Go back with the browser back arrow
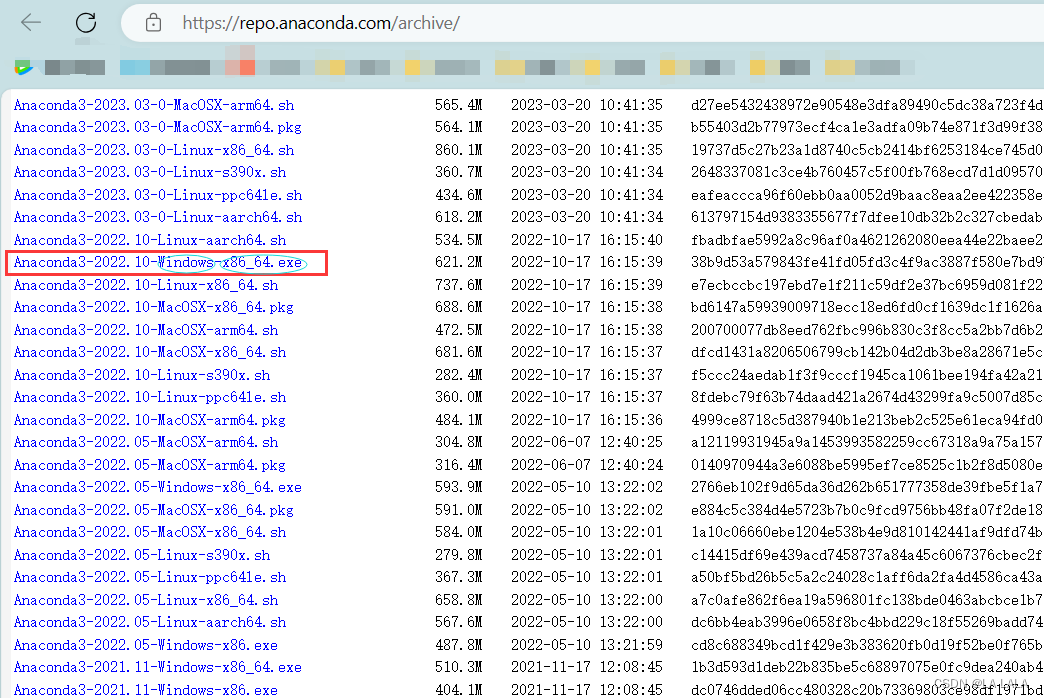The image size is (1044, 698). click(31, 23)
